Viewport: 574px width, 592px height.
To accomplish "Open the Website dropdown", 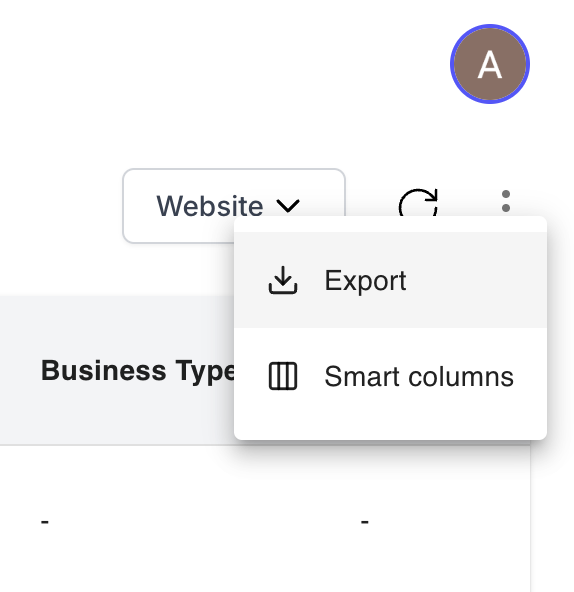I will point(234,206).
